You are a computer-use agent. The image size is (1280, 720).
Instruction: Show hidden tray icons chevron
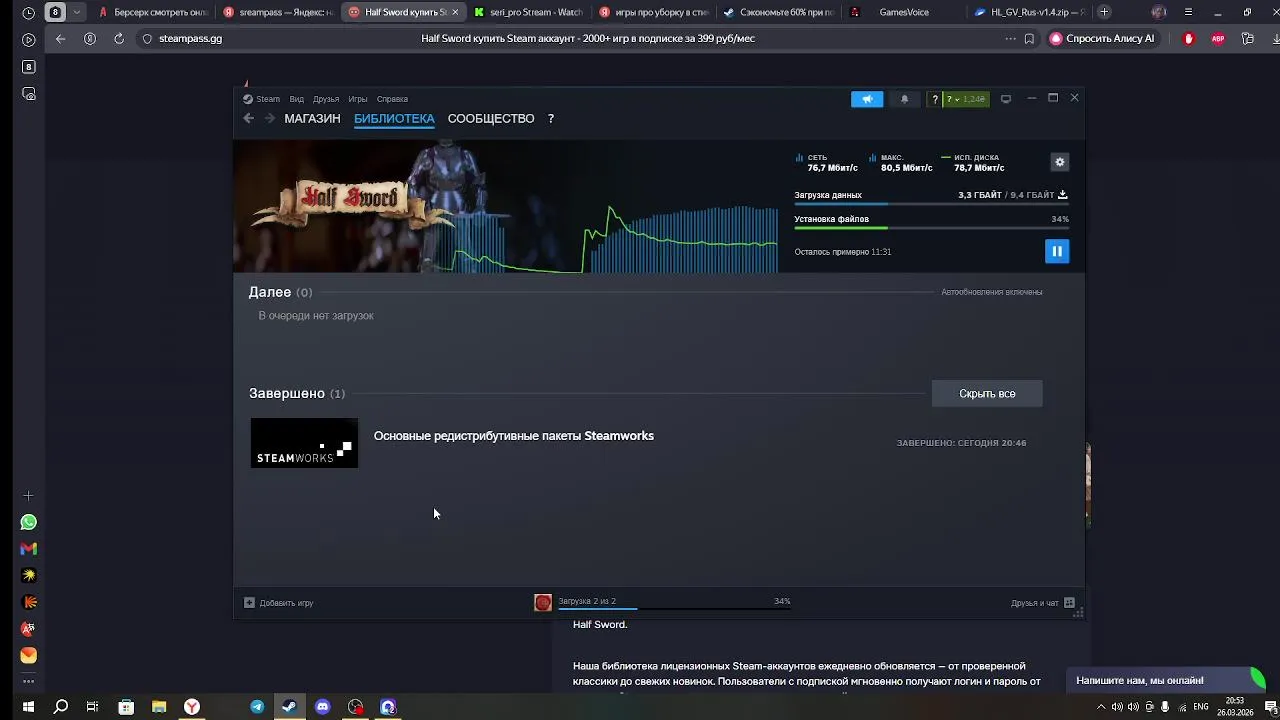click(x=1101, y=707)
